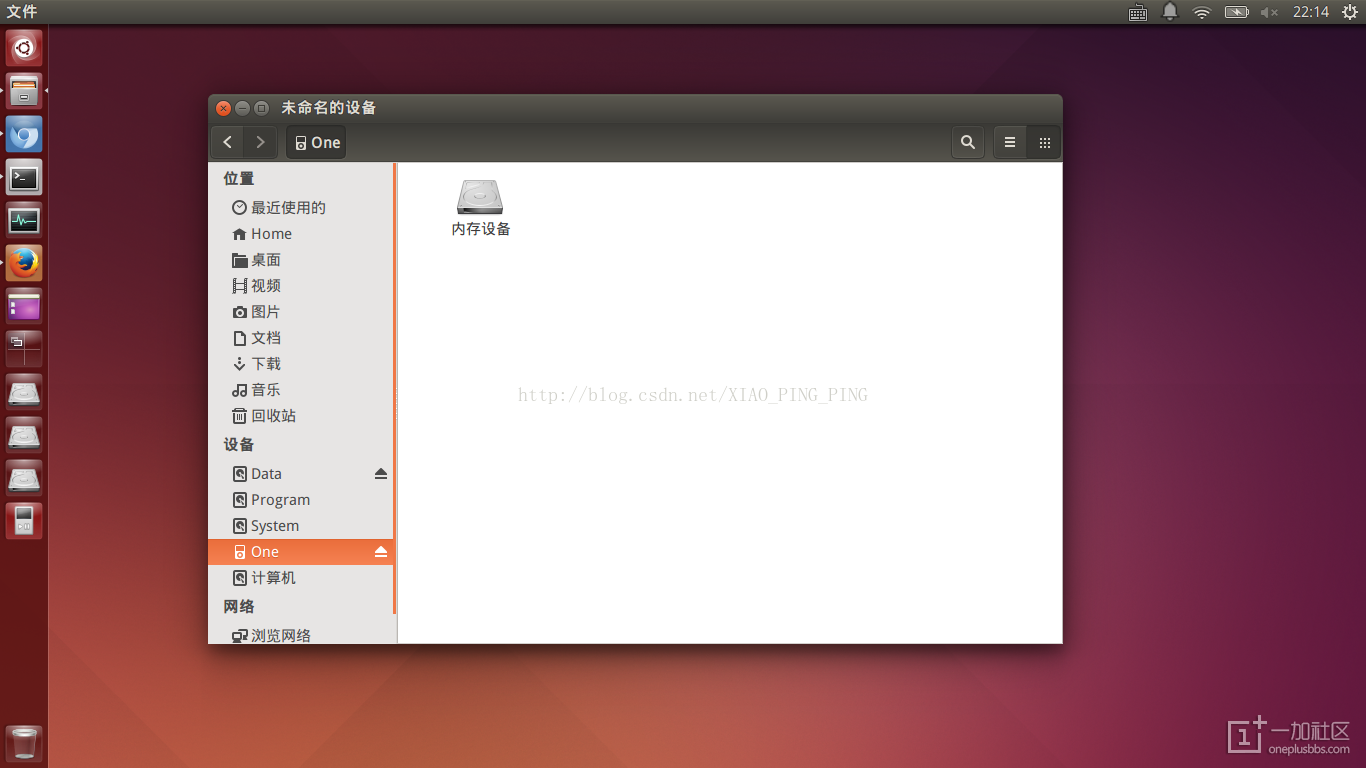Open 桌面 in the sidebar
Viewport: 1366px width, 768px height.
tap(301, 259)
